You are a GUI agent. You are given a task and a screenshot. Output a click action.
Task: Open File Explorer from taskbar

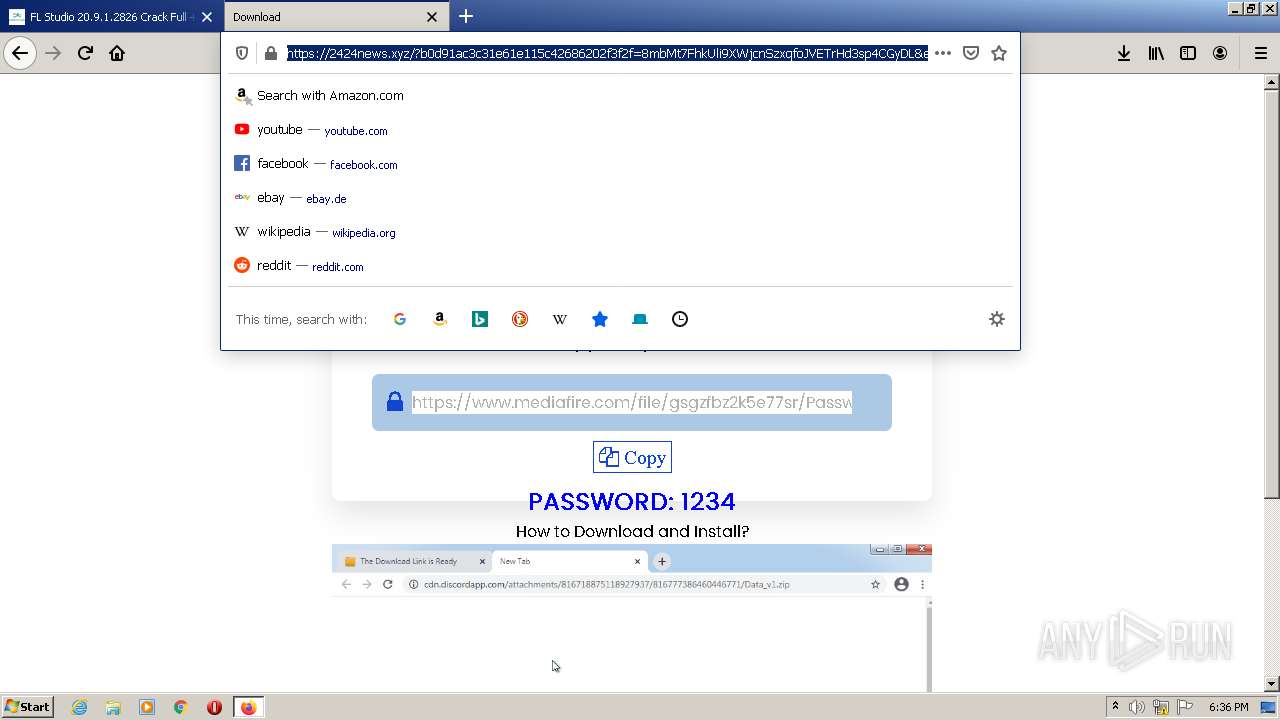(x=113, y=707)
